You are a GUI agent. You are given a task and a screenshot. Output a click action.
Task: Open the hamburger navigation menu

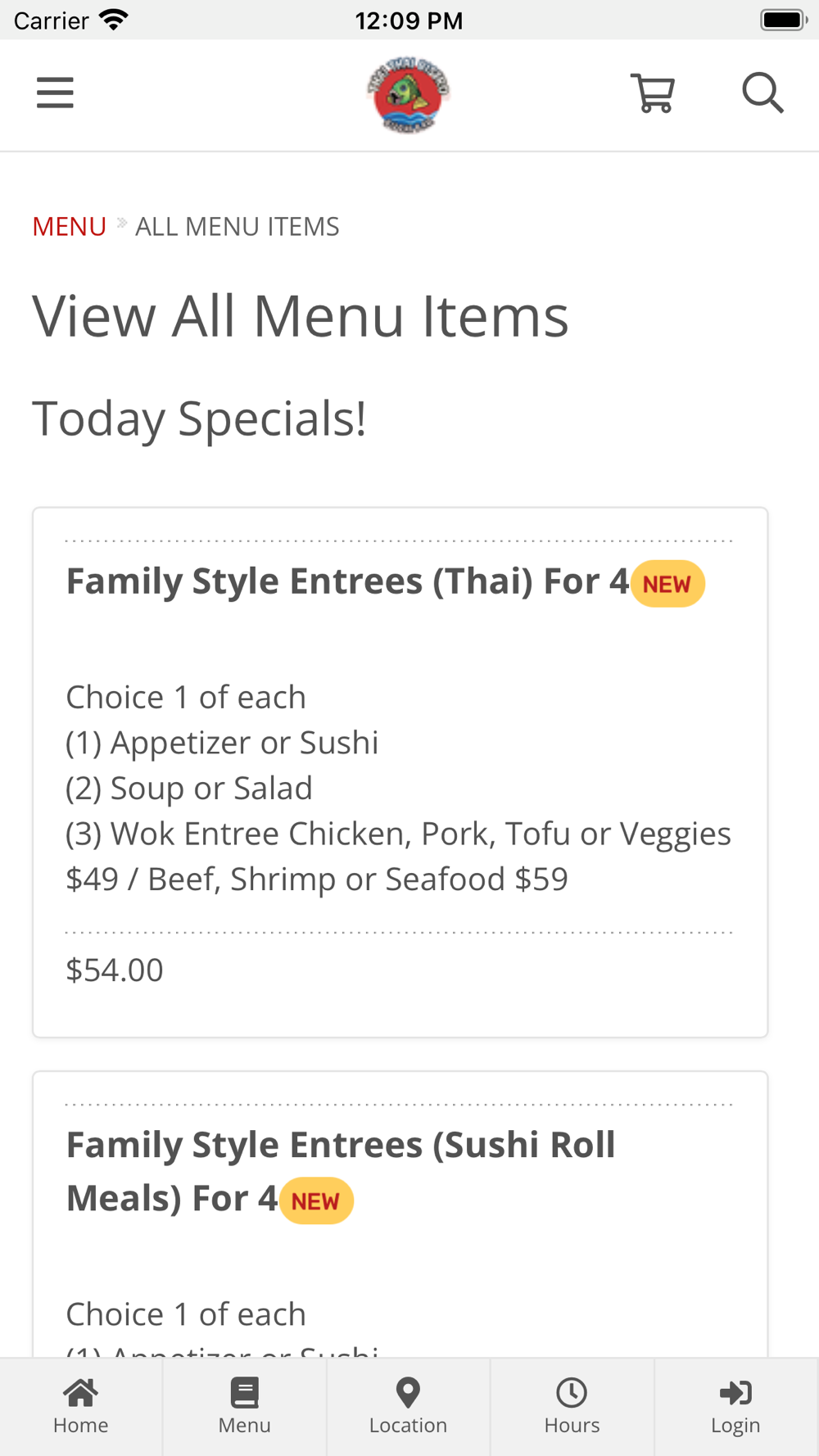pos(55,93)
